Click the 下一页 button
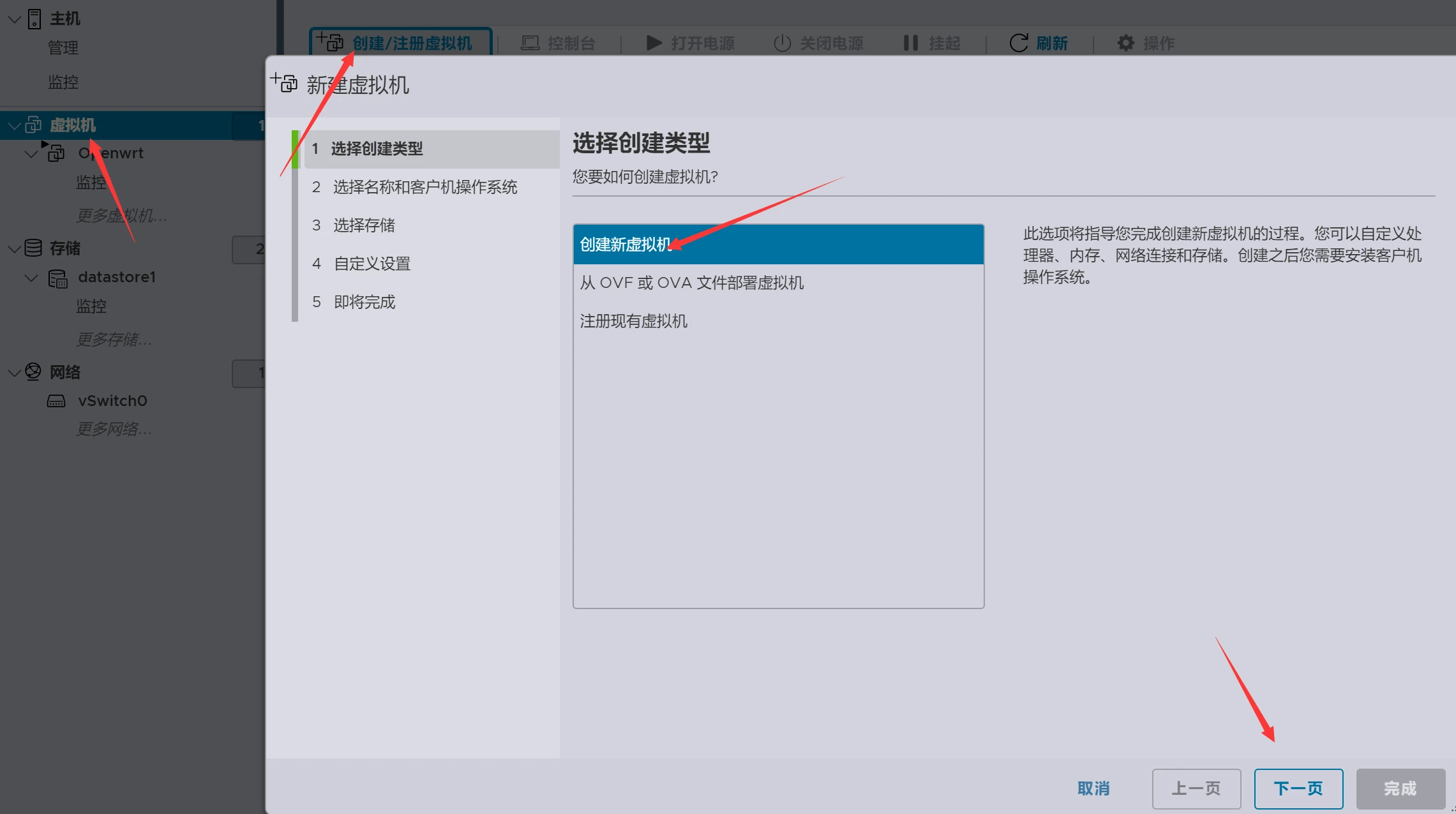The image size is (1456, 814). 1298,788
